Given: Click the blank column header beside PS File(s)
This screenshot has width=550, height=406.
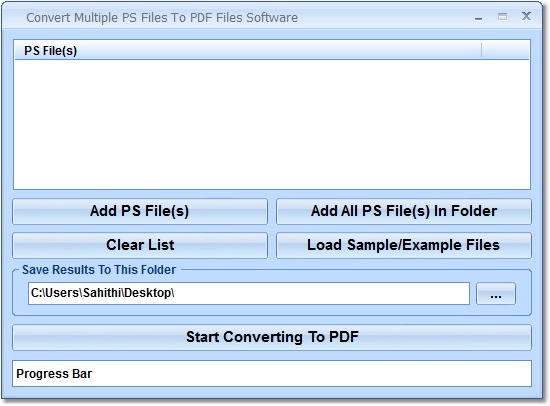Looking at the screenshot, I should (505, 51).
